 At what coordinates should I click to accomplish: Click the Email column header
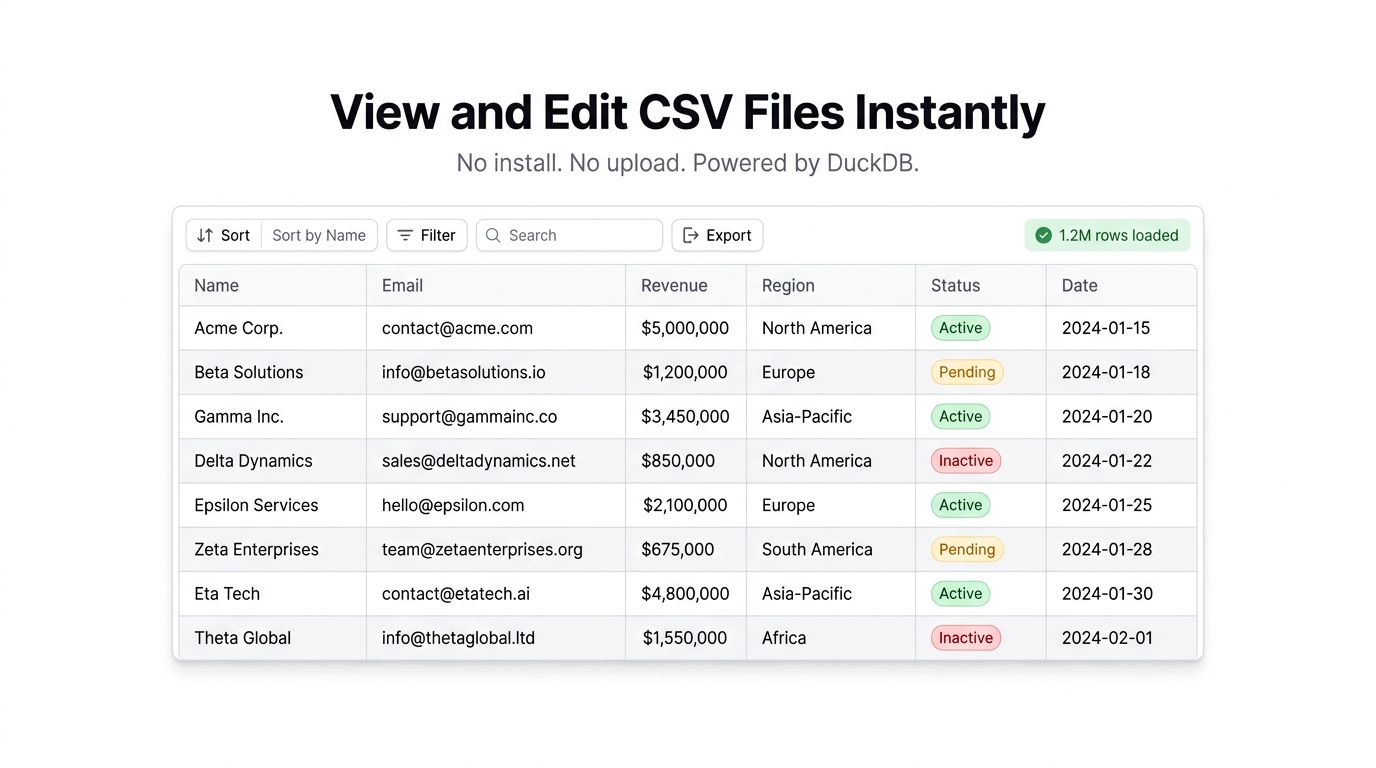496,286
